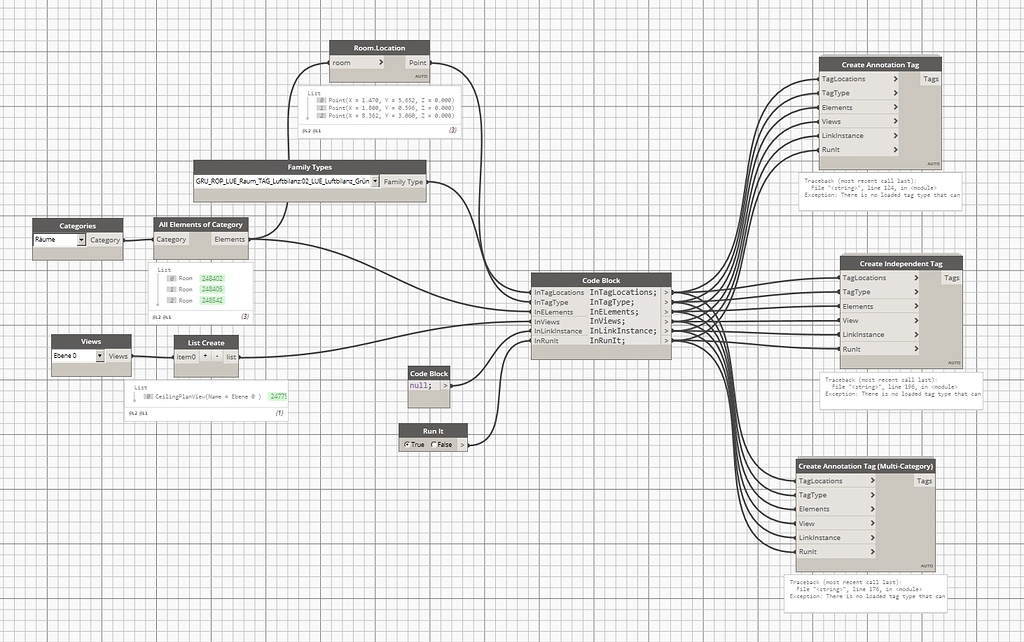Viewport: 1024px width, 642px height.
Task: Add an input with List Create's plus button
Action: [x=206, y=356]
